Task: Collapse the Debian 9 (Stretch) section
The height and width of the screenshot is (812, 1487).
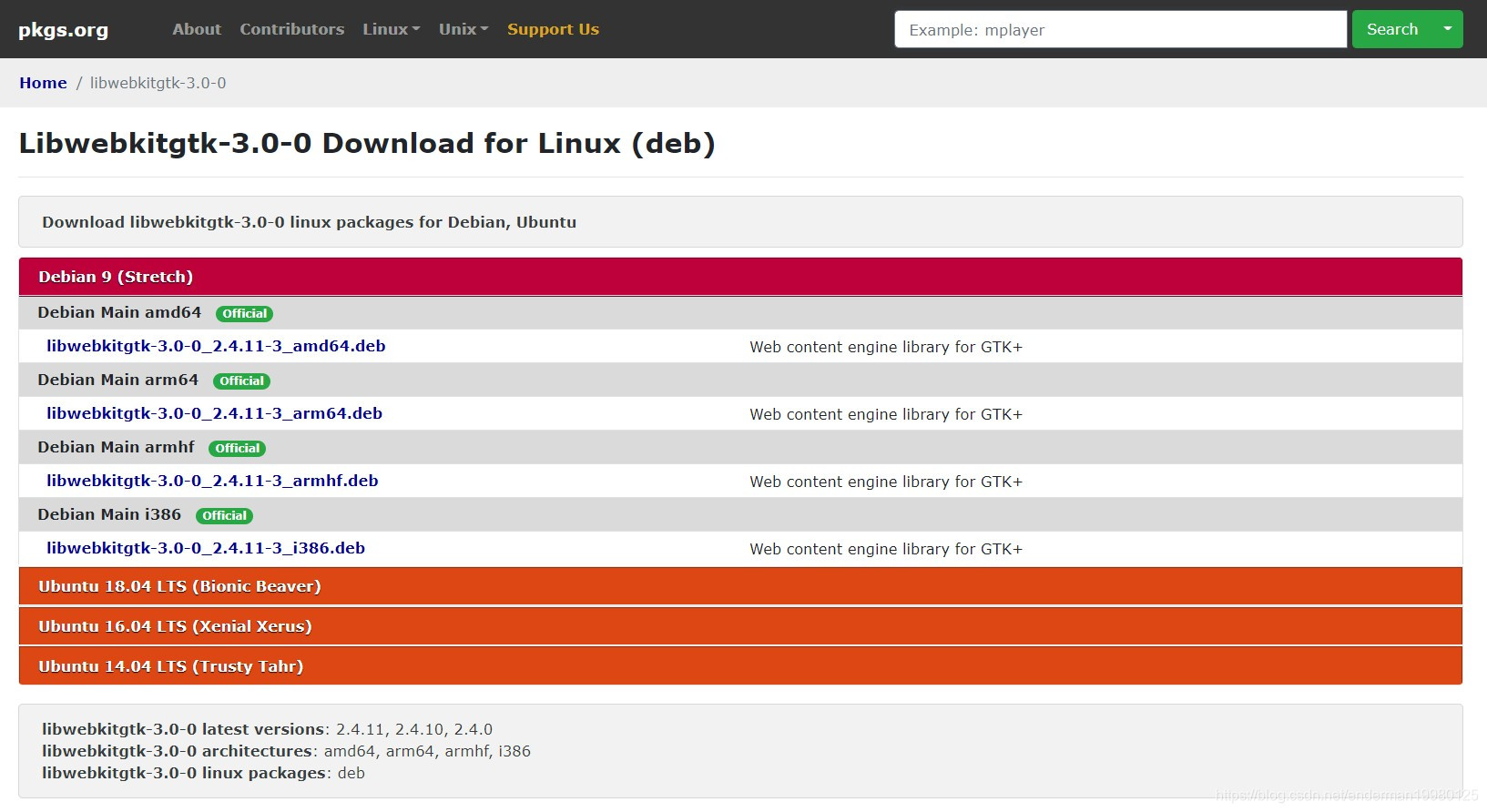Action: click(740, 277)
